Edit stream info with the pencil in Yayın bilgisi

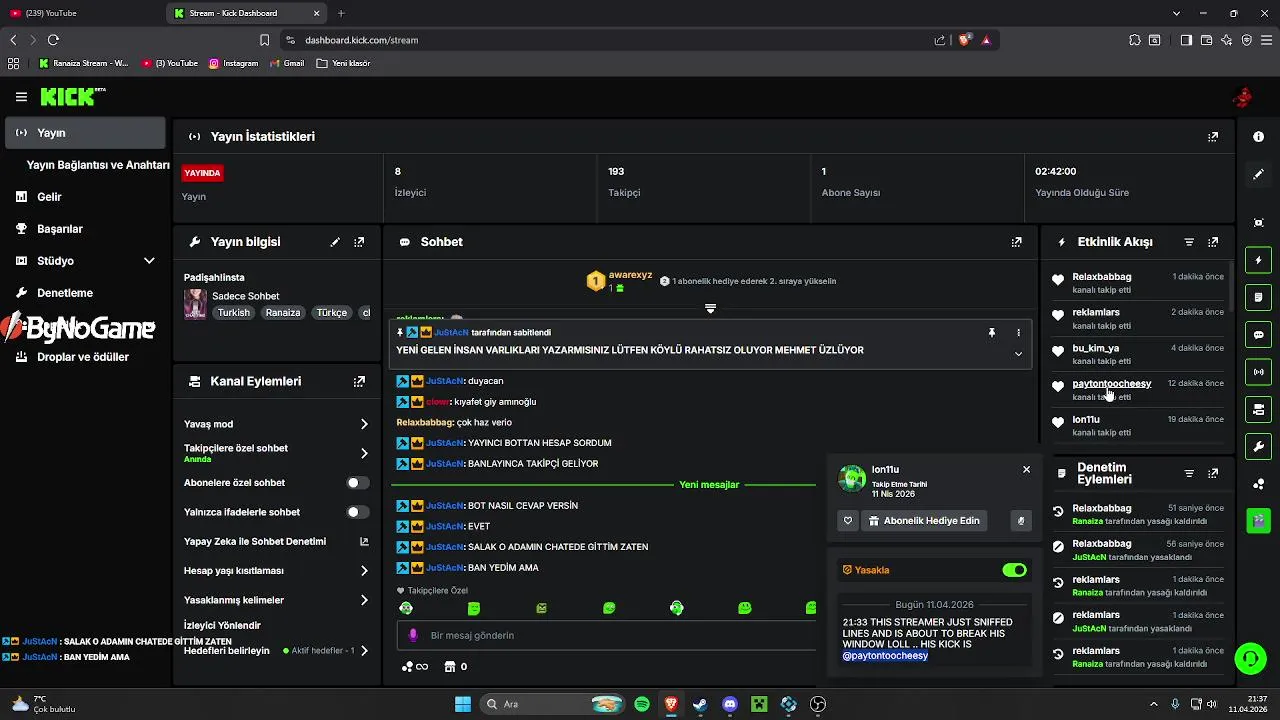(x=335, y=242)
